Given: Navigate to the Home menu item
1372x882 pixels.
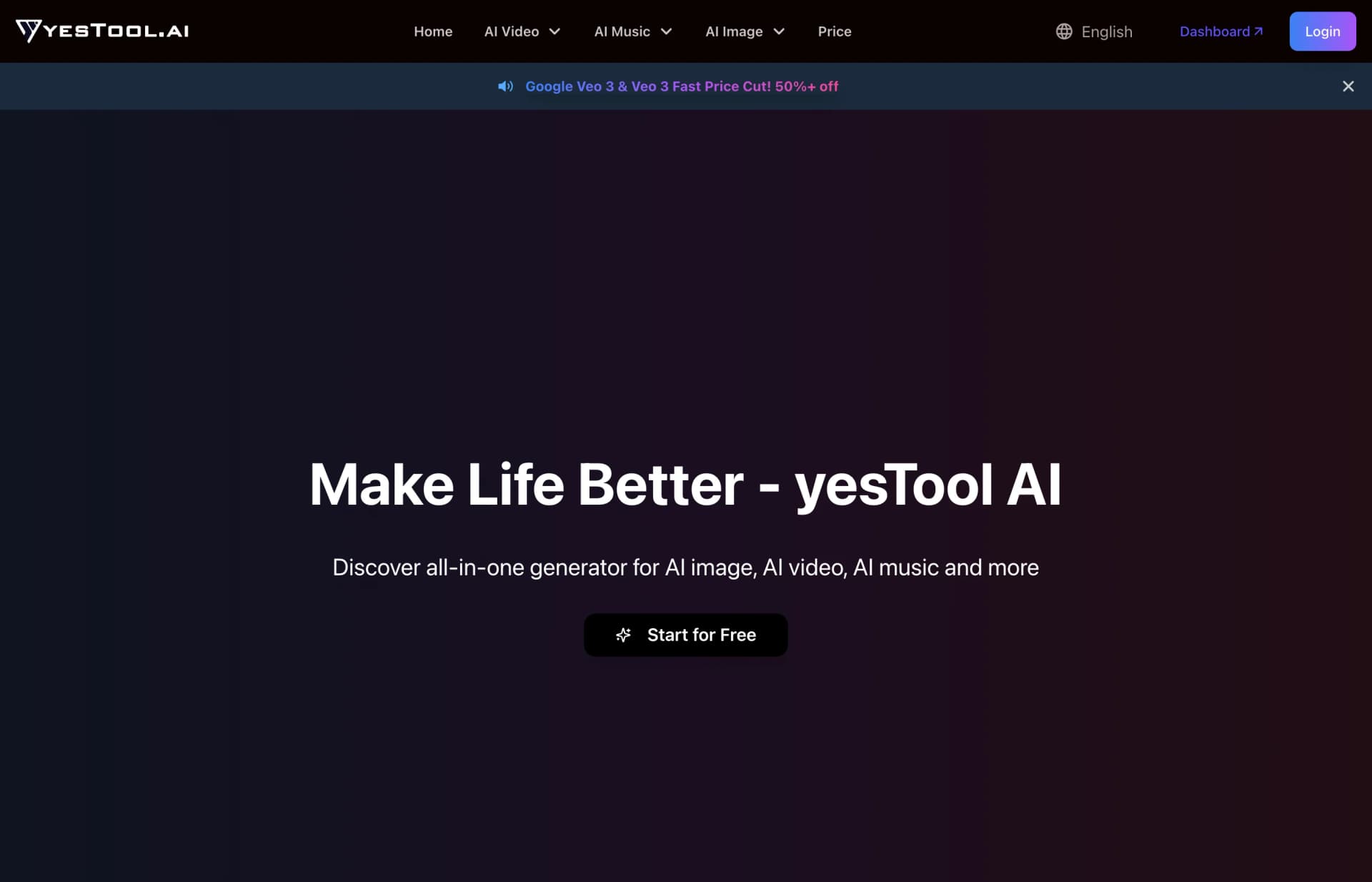Looking at the screenshot, I should tap(433, 31).
